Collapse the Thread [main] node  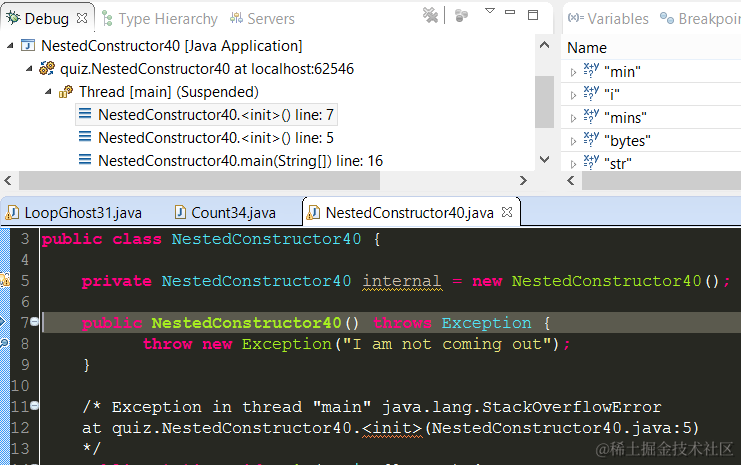point(48,91)
